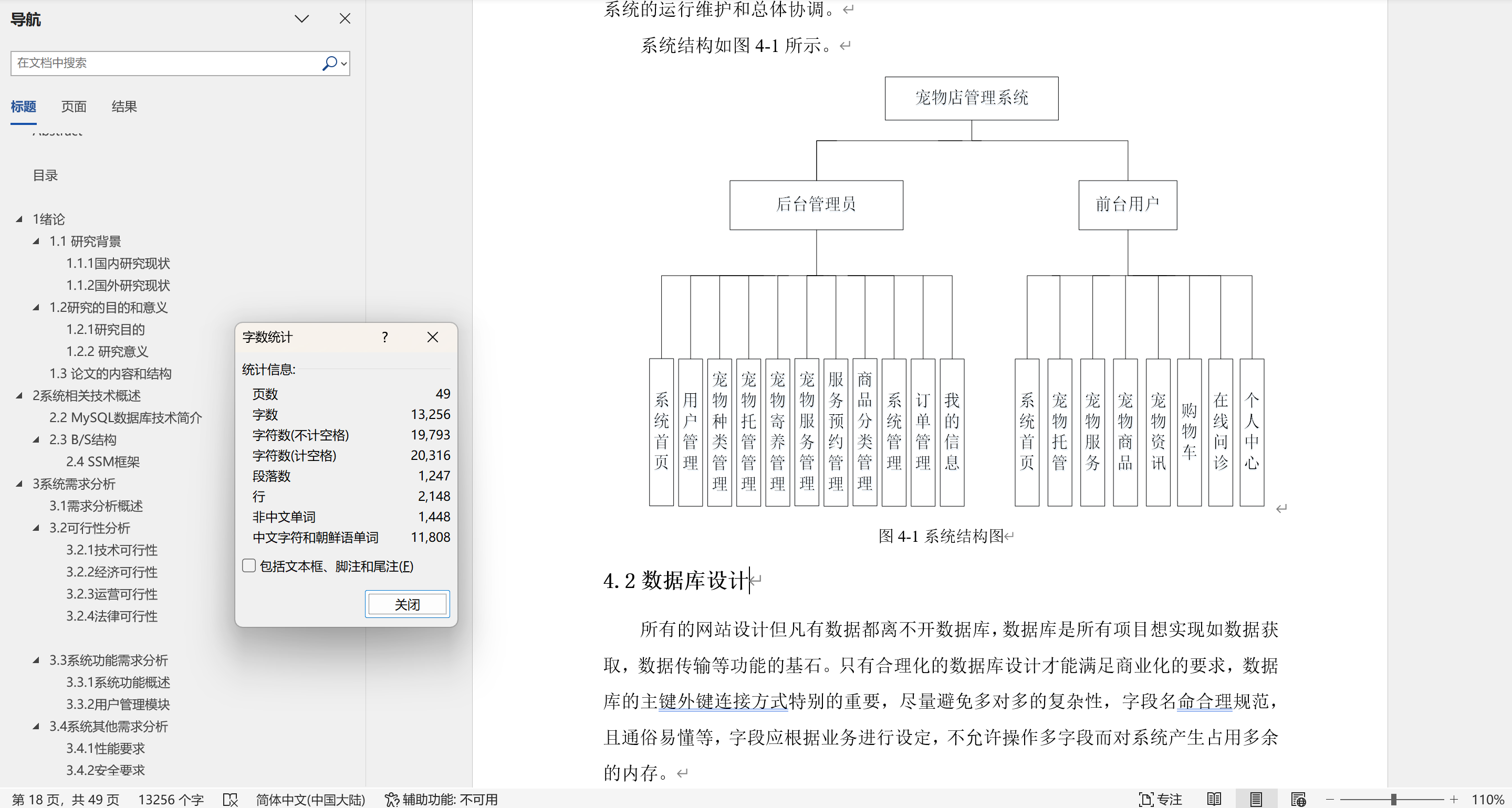Enable 专注 focus mode
The image size is (1512, 808).
click(x=1161, y=799)
